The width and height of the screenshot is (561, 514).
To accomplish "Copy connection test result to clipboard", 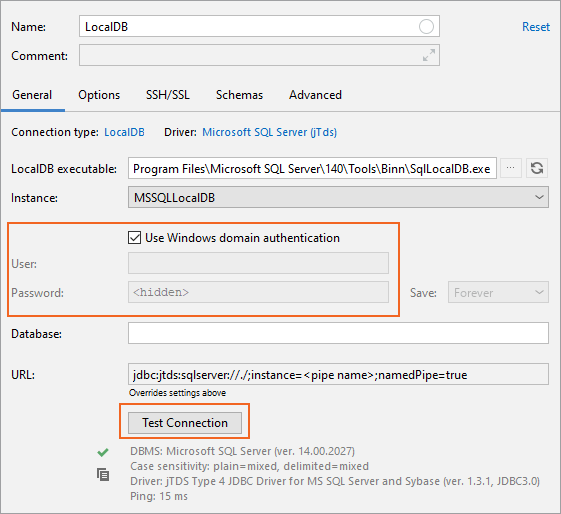I will pos(103,475).
